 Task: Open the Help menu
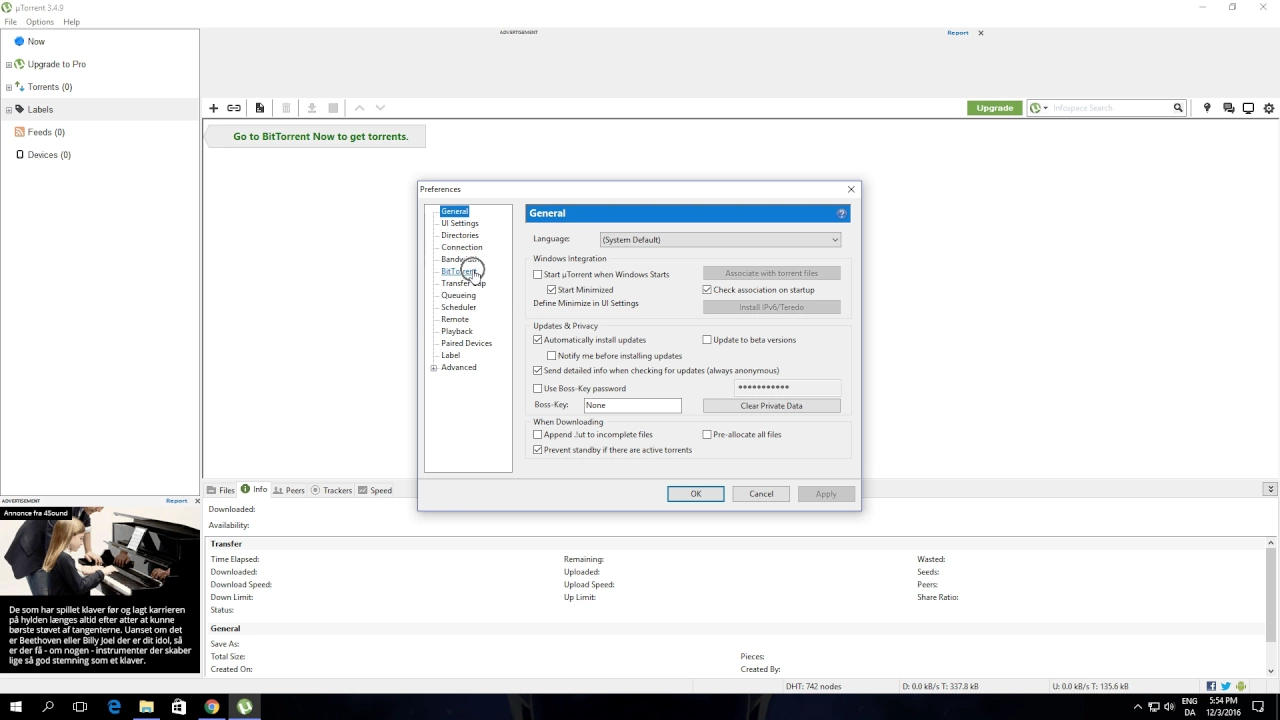point(71,22)
